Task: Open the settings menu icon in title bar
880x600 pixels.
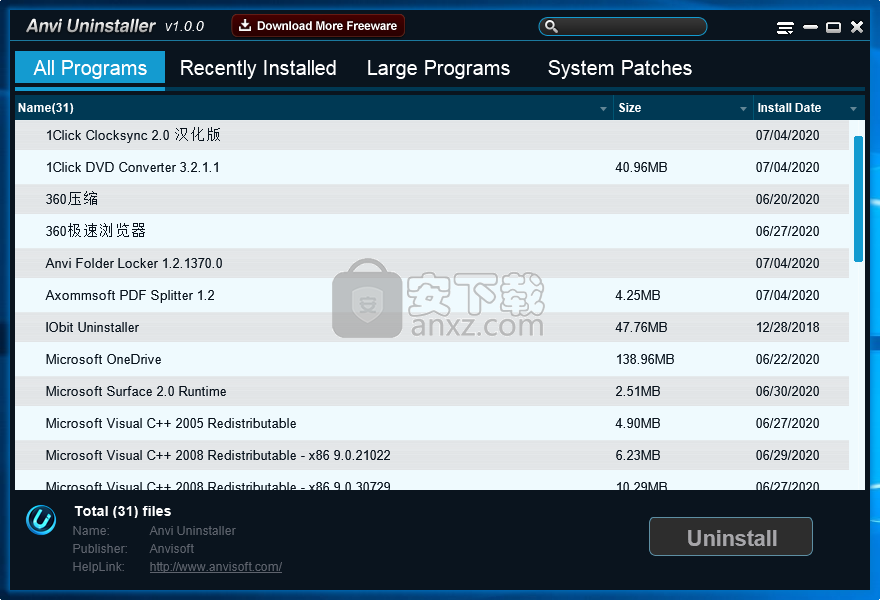Action: (785, 28)
